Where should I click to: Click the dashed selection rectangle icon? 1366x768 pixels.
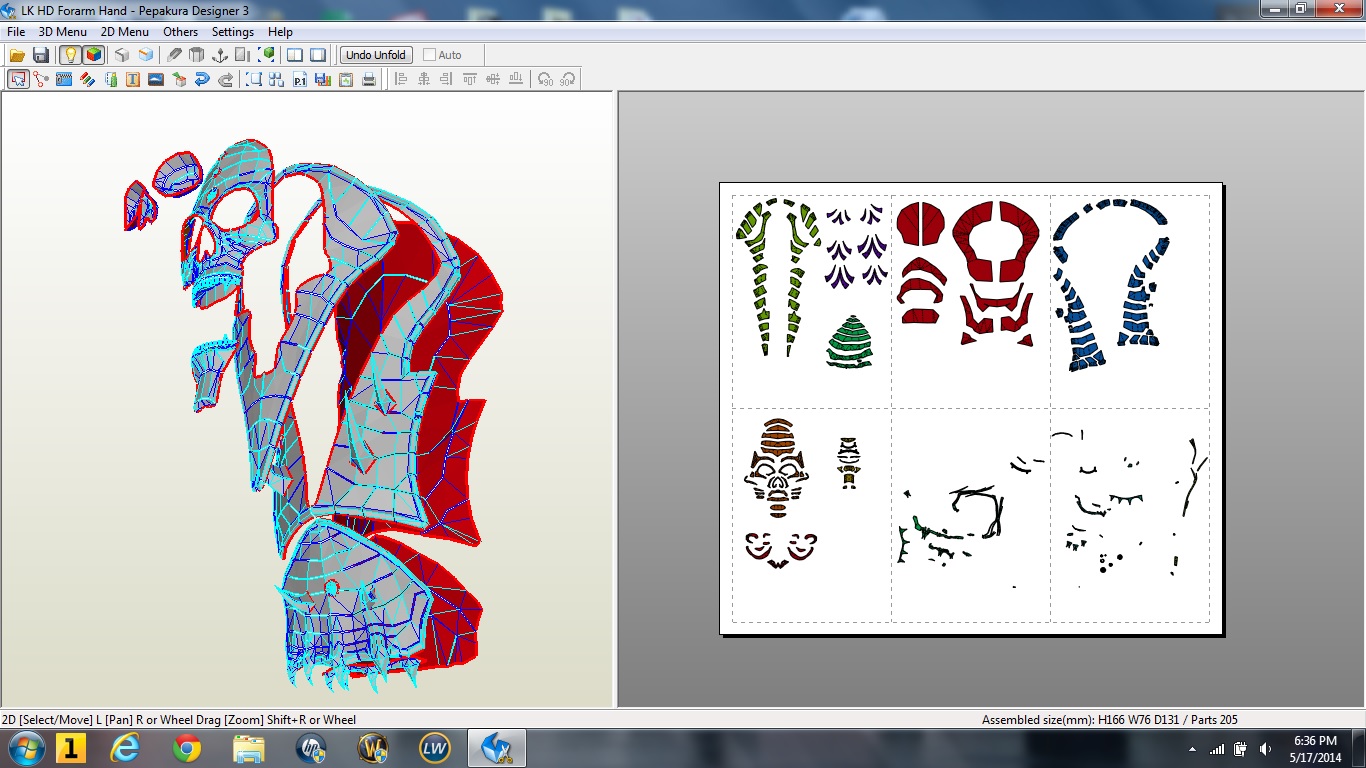(x=254, y=79)
